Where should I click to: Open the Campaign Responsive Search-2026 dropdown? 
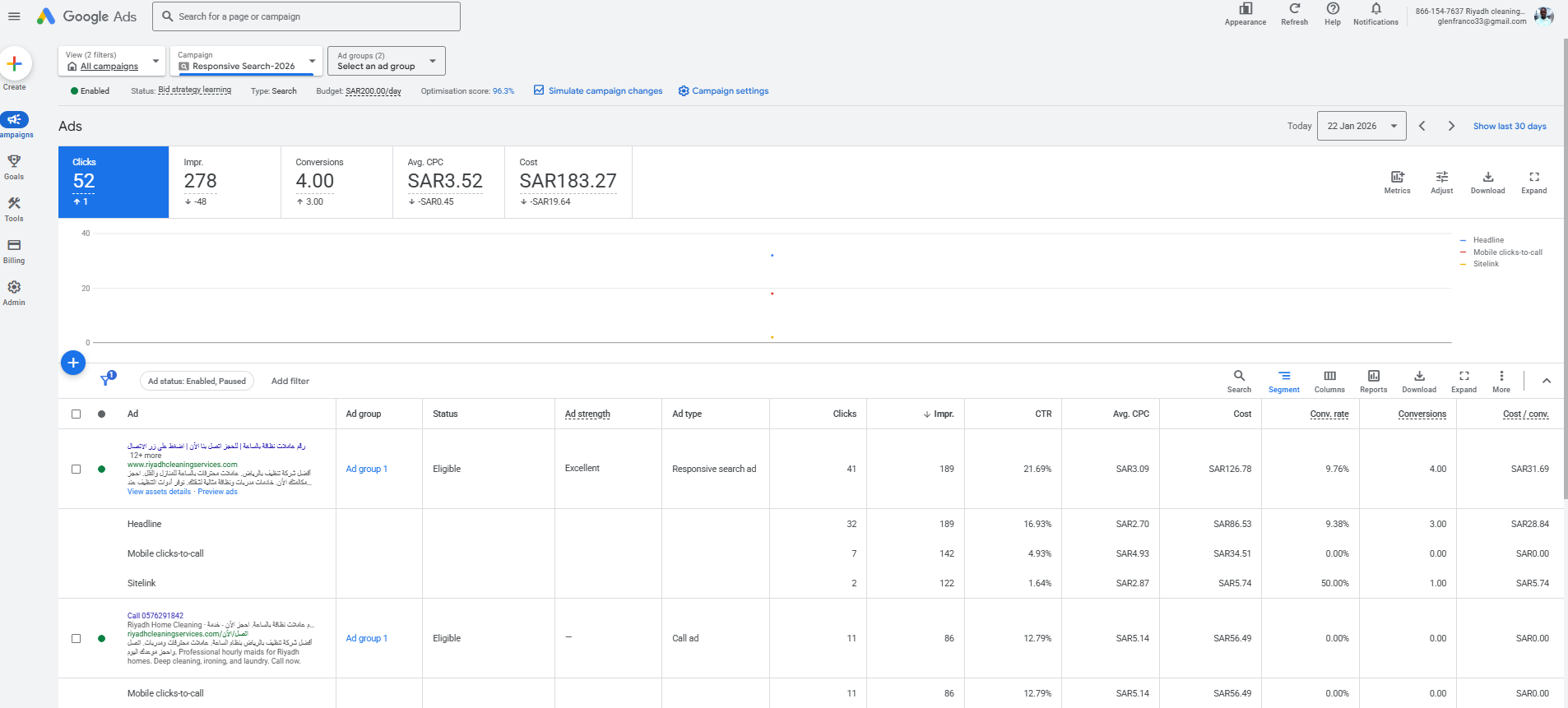[x=246, y=61]
